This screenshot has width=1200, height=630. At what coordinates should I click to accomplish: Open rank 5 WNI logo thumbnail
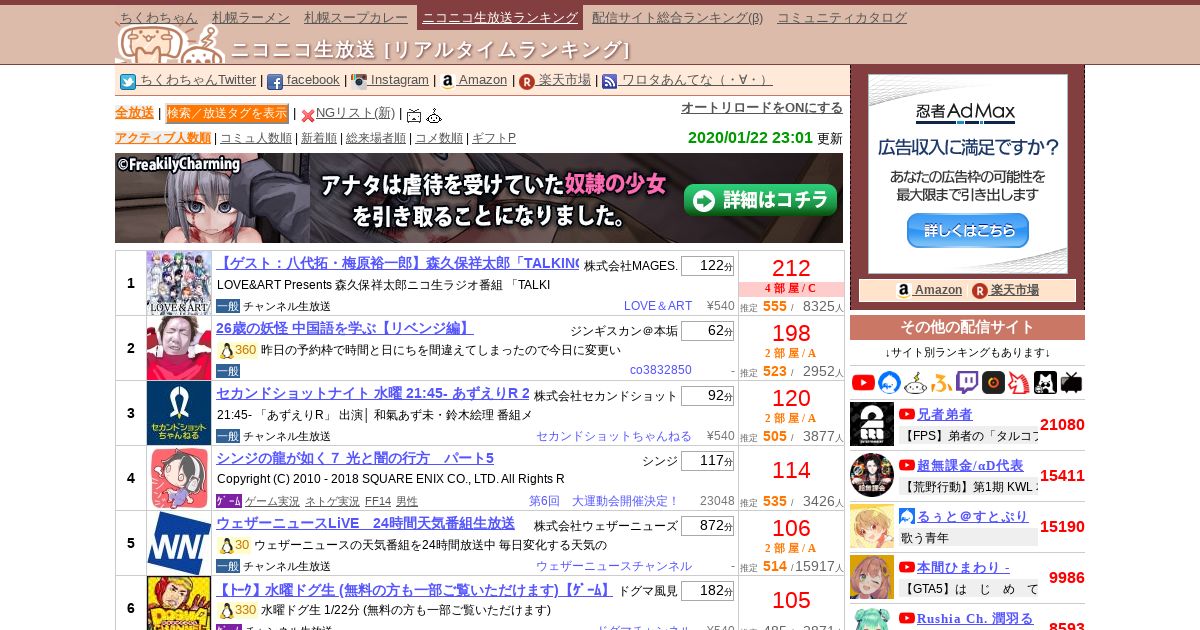point(179,543)
